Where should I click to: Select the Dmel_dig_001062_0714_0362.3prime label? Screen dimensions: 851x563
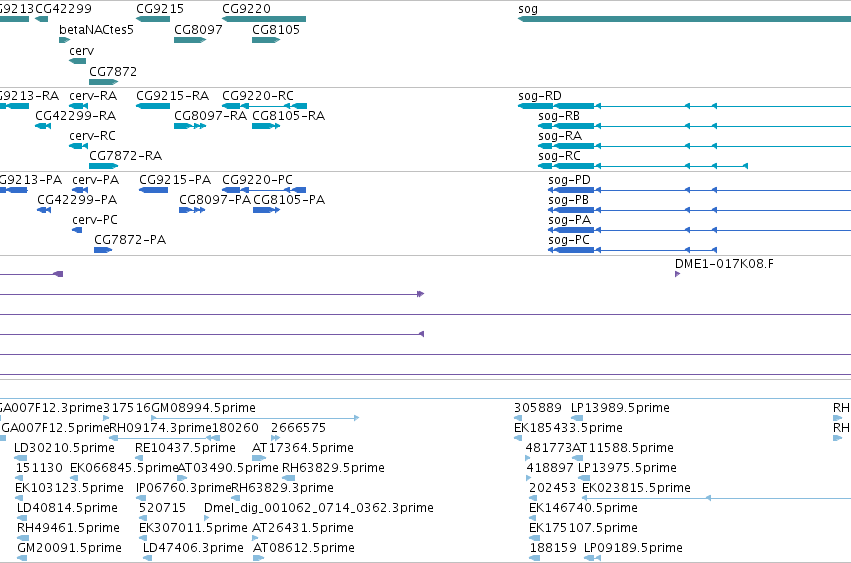coord(319,509)
